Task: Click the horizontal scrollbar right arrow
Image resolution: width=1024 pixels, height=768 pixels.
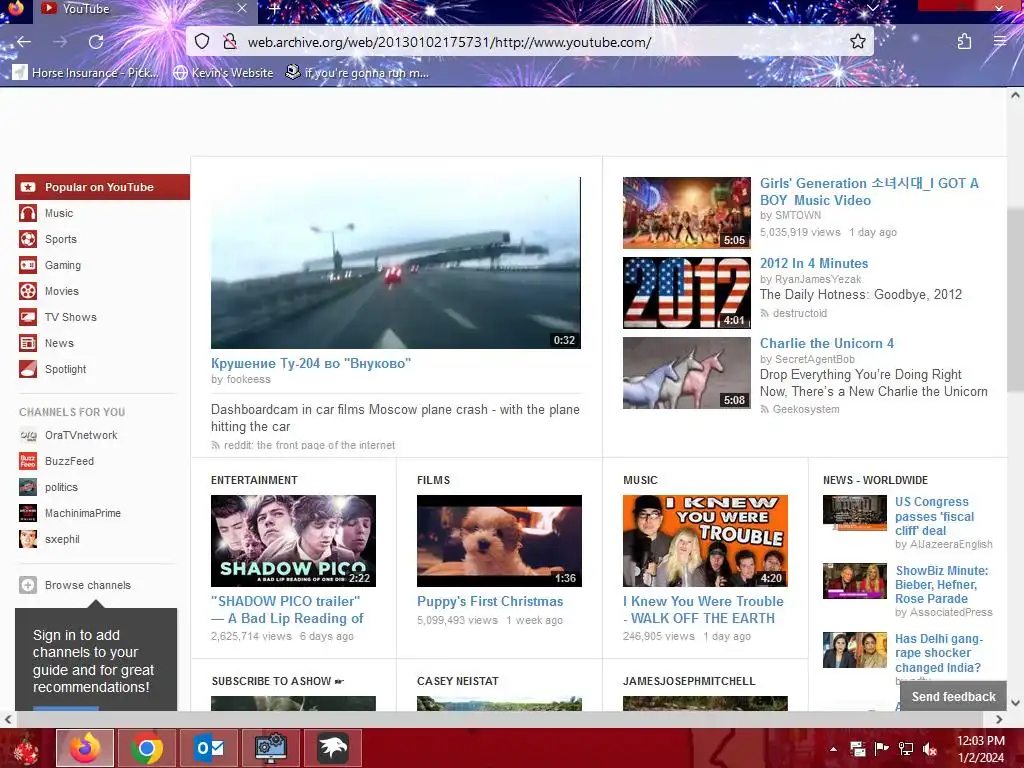Action: 999,720
